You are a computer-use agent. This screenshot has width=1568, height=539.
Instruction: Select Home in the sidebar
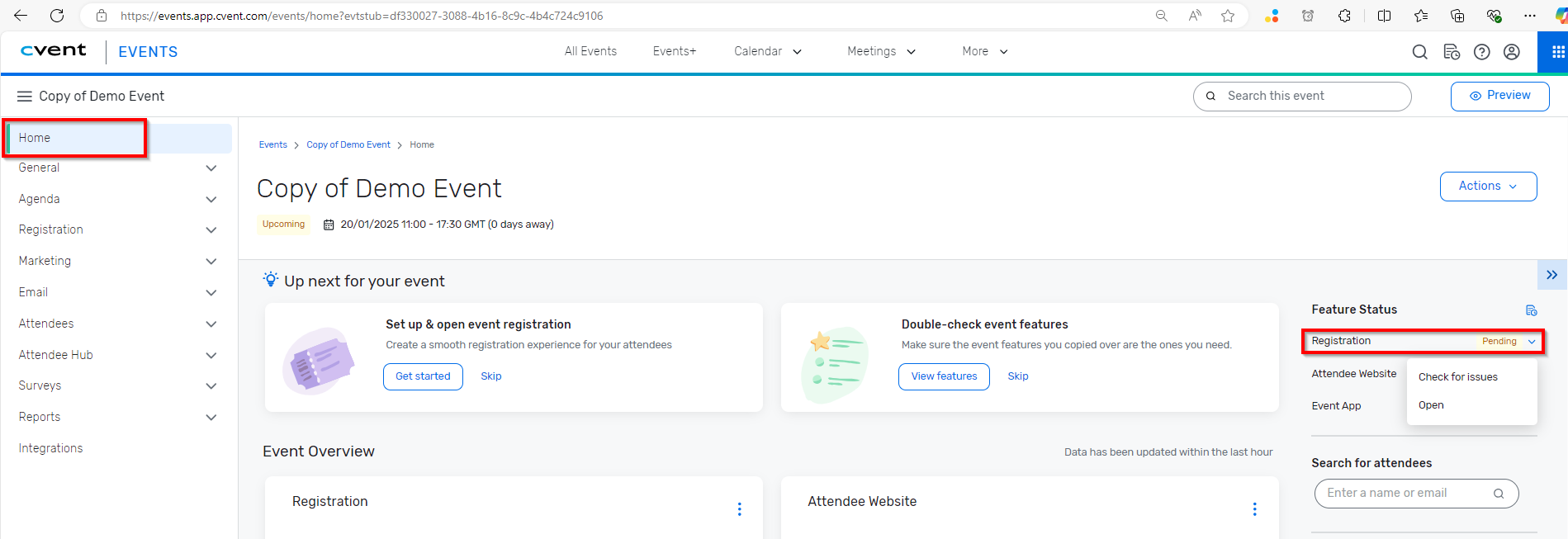pos(118,138)
